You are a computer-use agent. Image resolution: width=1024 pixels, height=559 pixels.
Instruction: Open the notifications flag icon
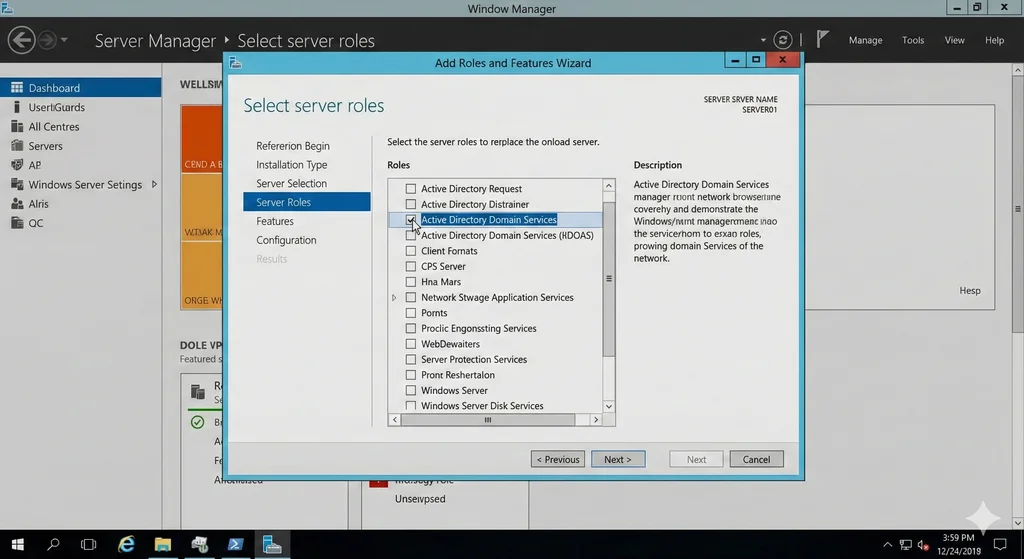click(822, 39)
